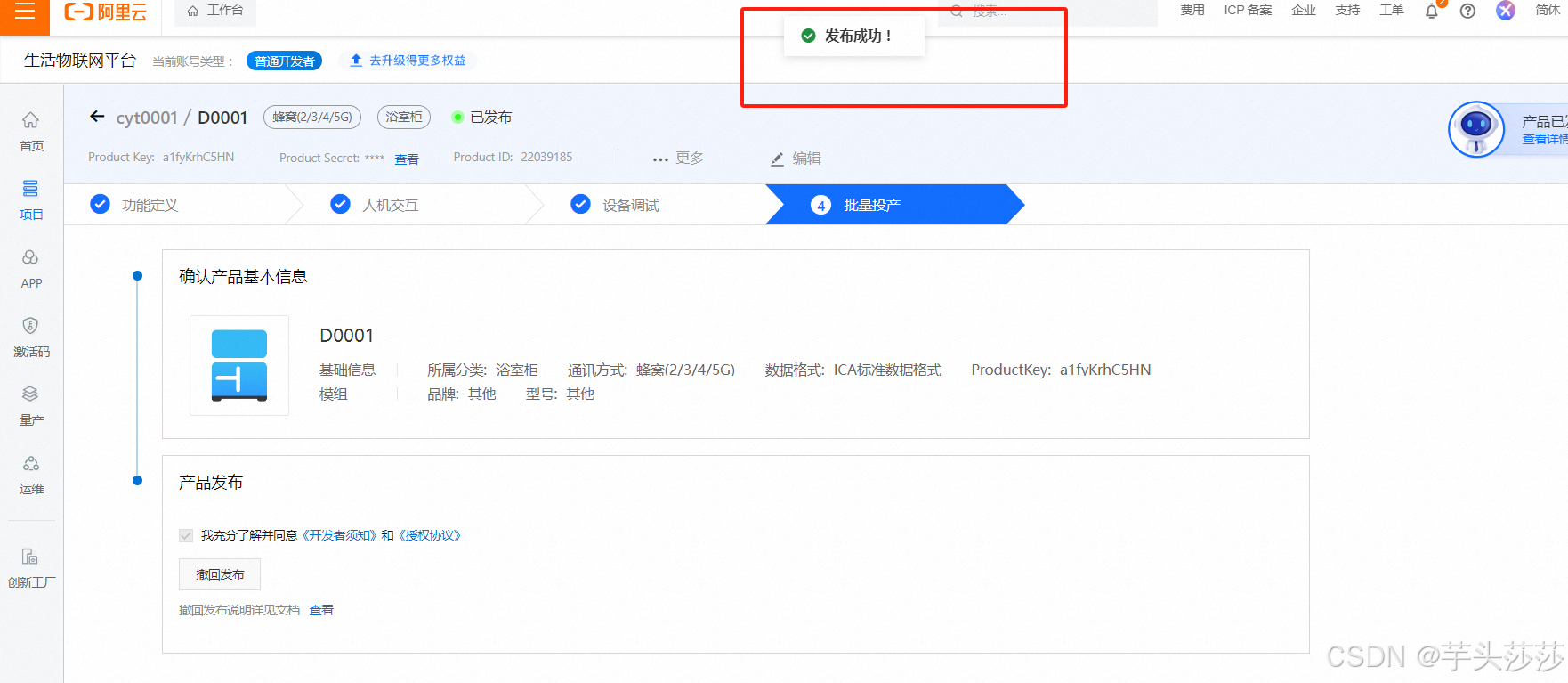Click the Product ID 22039185 text
Screen dimensions: 1568x683
point(546,157)
